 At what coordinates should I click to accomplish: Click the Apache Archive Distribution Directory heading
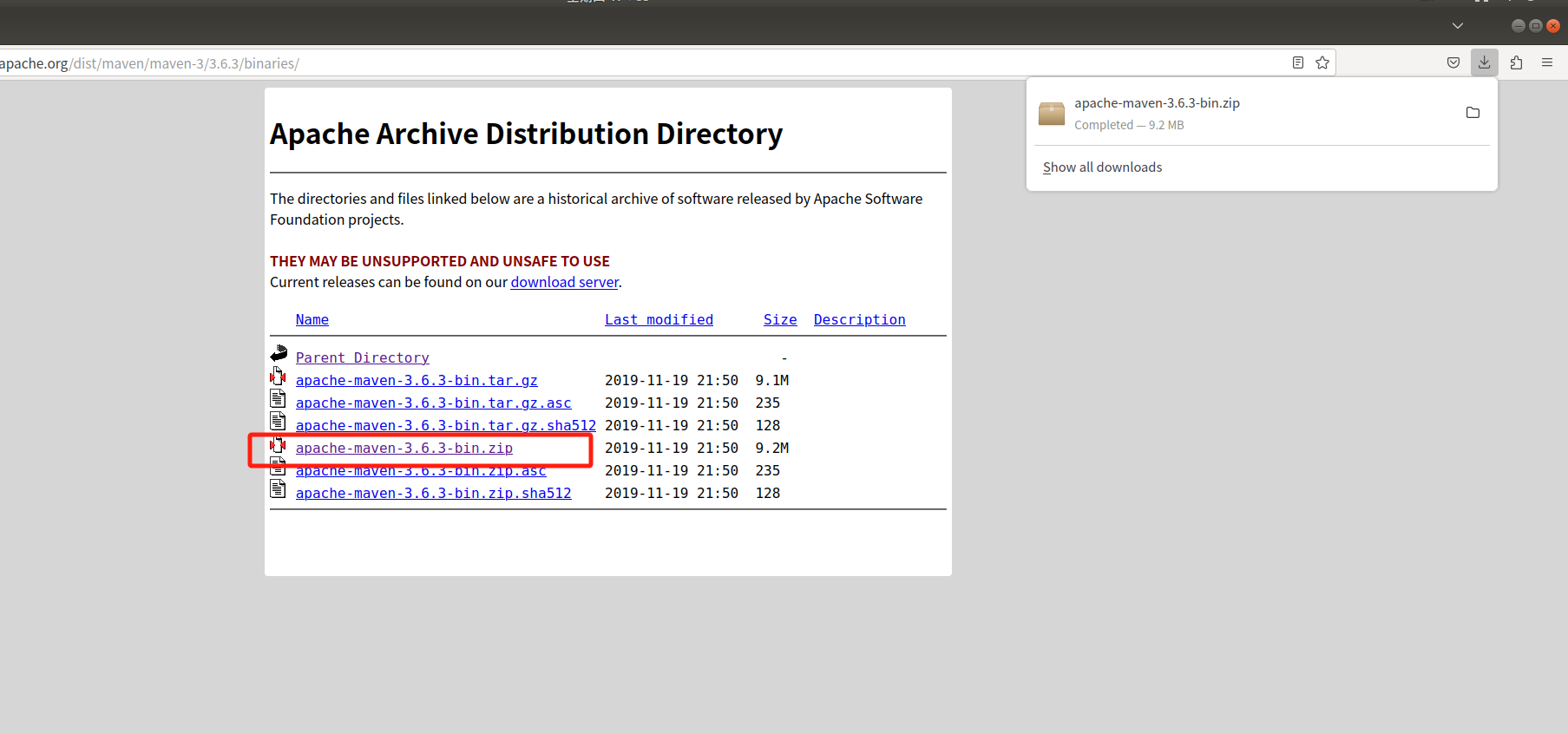(526, 134)
